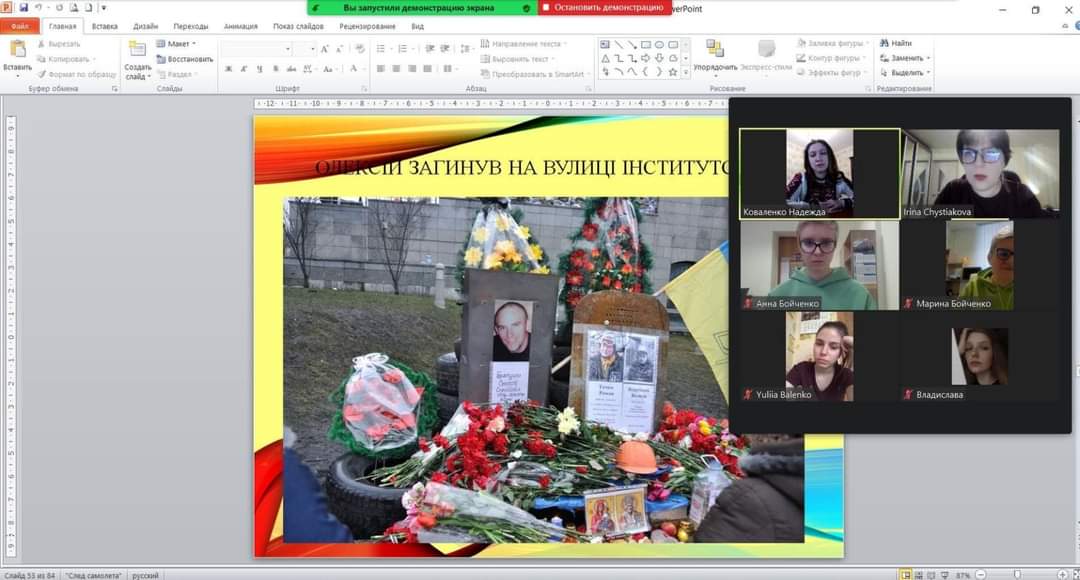Select Irina Chystiakova's video thumbnail
Viewport: 1080px width, 580px height.
click(x=980, y=173)
